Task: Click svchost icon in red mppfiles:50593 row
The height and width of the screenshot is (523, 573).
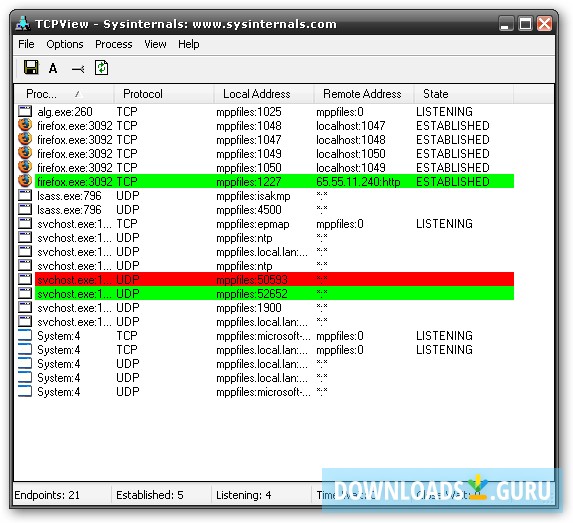Action: (x=25, y=279)
